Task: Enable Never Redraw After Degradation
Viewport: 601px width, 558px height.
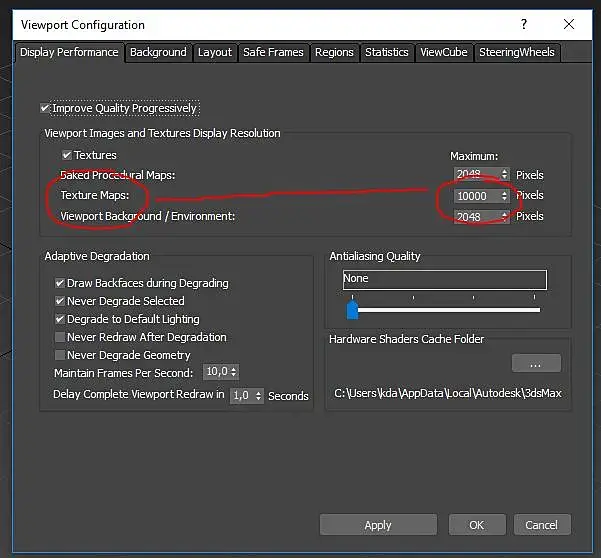Action: (60, 337)
